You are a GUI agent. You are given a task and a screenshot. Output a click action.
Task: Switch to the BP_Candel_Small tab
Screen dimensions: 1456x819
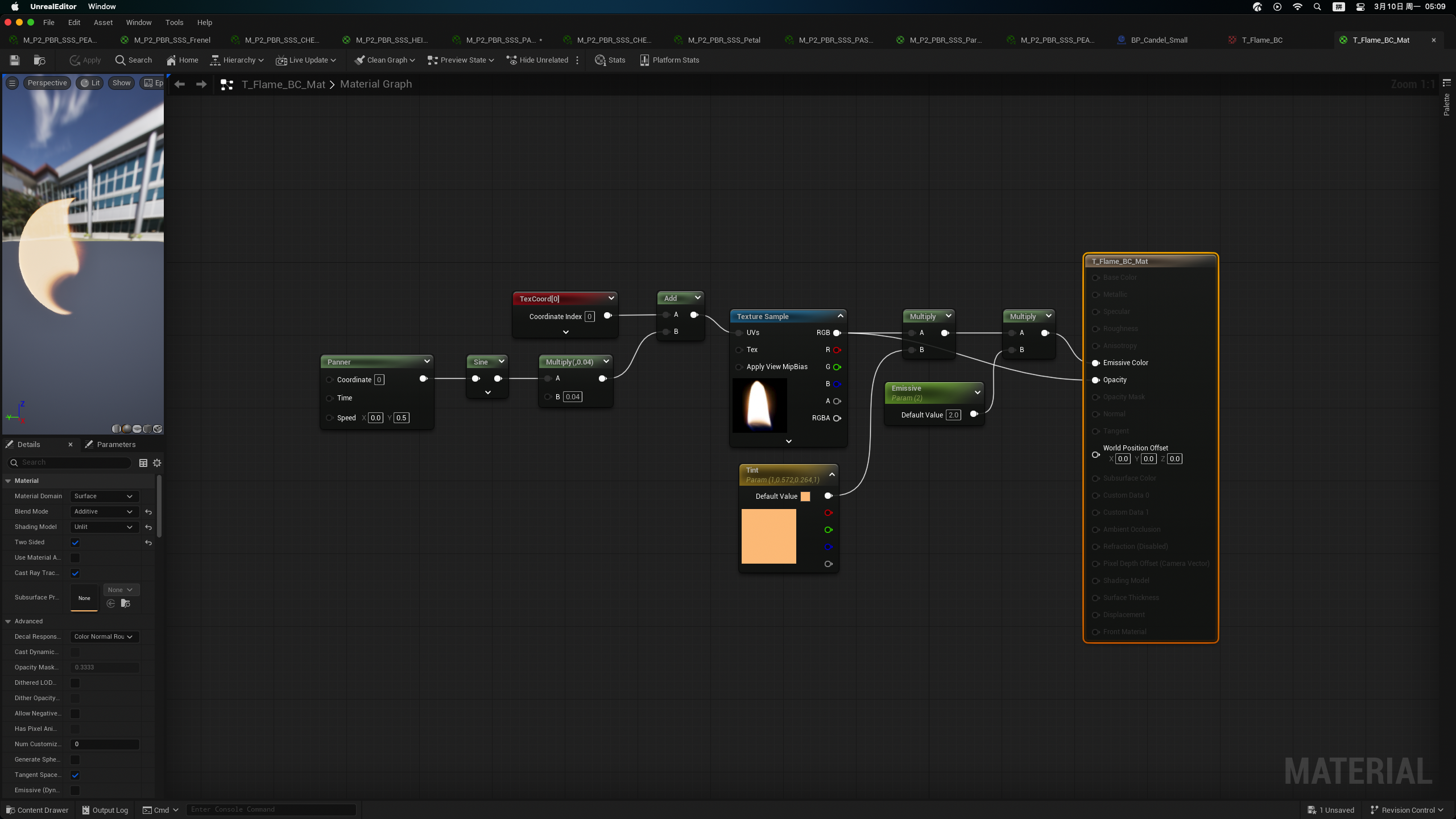click(x=1158, y=40)
